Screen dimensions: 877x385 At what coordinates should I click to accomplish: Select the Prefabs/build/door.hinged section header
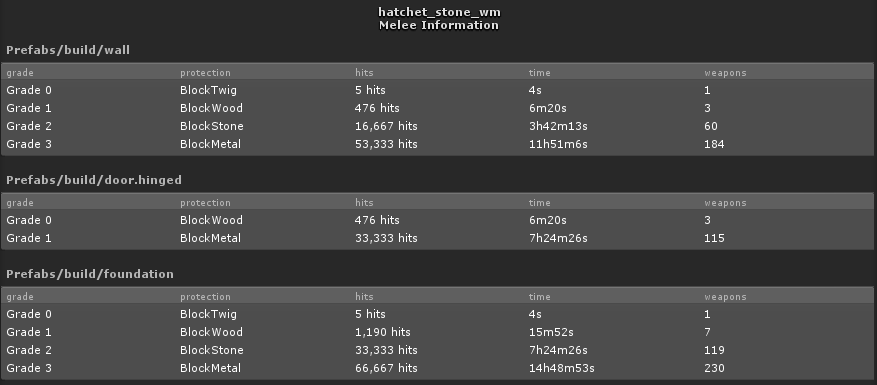[94, 180]
